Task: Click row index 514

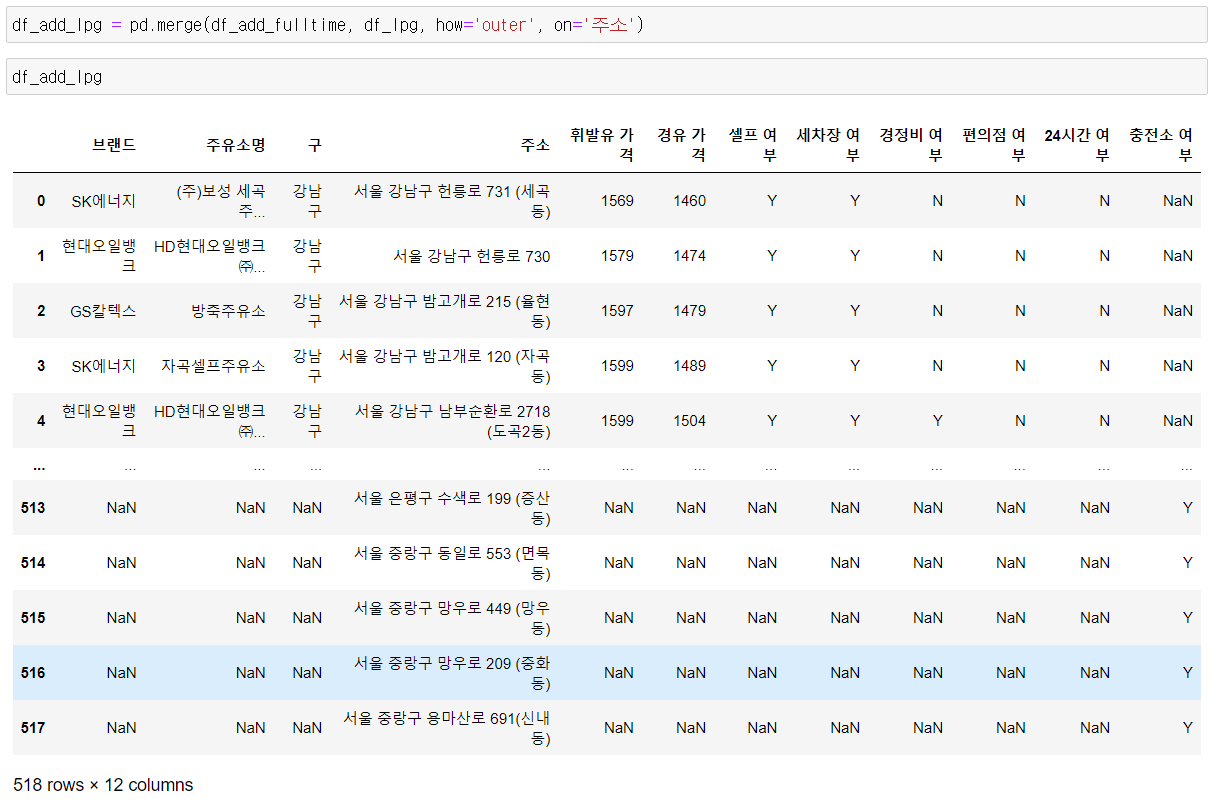Action: coord(33,563)
